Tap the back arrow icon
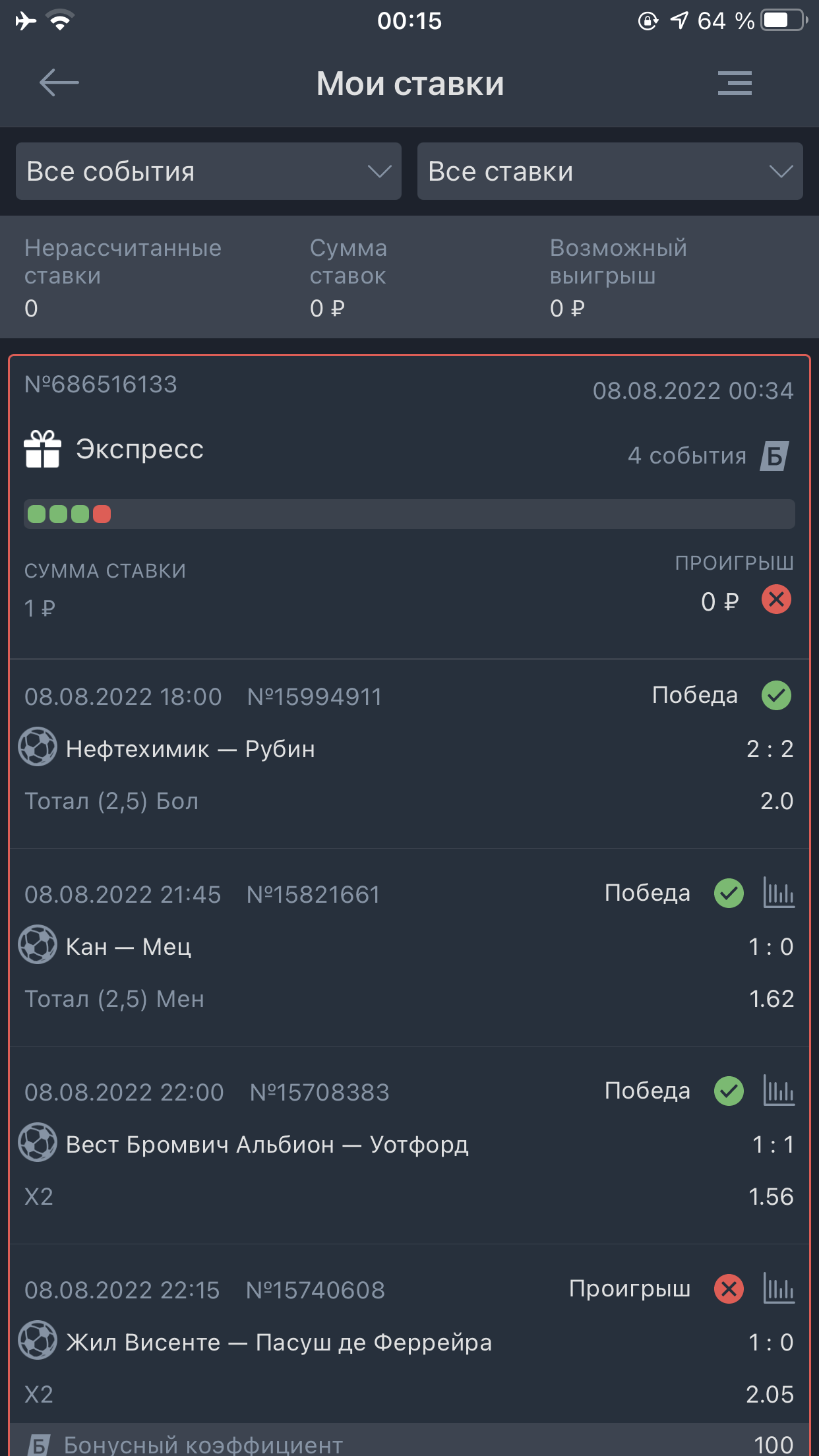819x1456 pixels. click(x=59, y=83)
